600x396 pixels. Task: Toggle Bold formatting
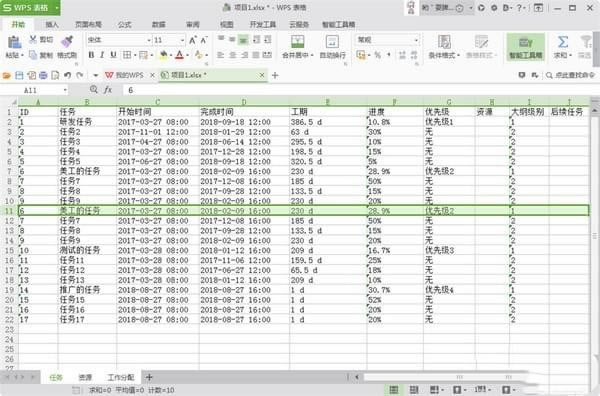(91, 55)
